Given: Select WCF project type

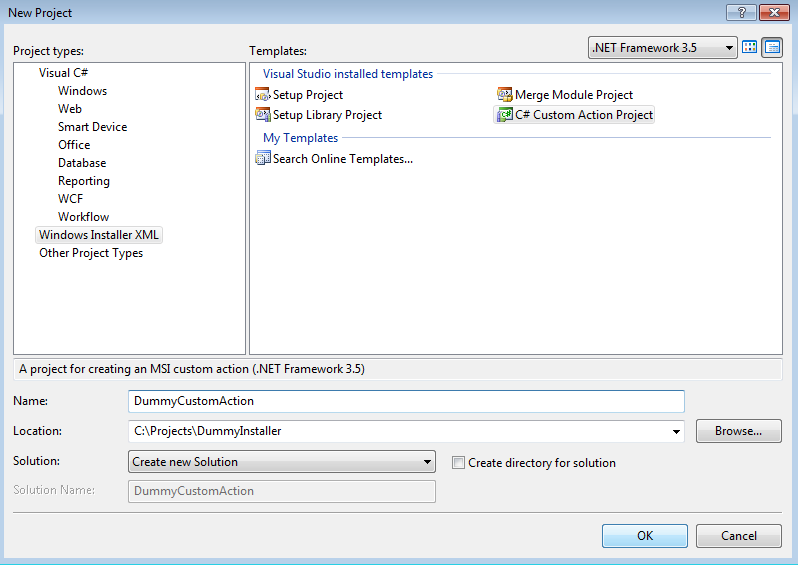Looking at the screenshot, I should [x=70, y=199].
